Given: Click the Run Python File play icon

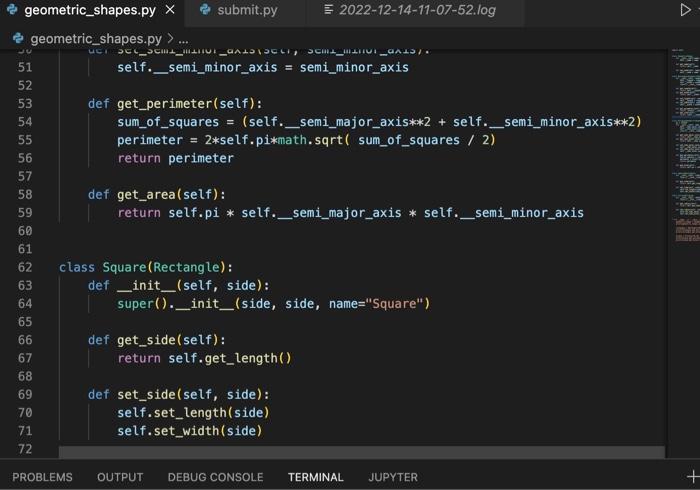Looking at the screenshot, I should (x=685, y=9).
